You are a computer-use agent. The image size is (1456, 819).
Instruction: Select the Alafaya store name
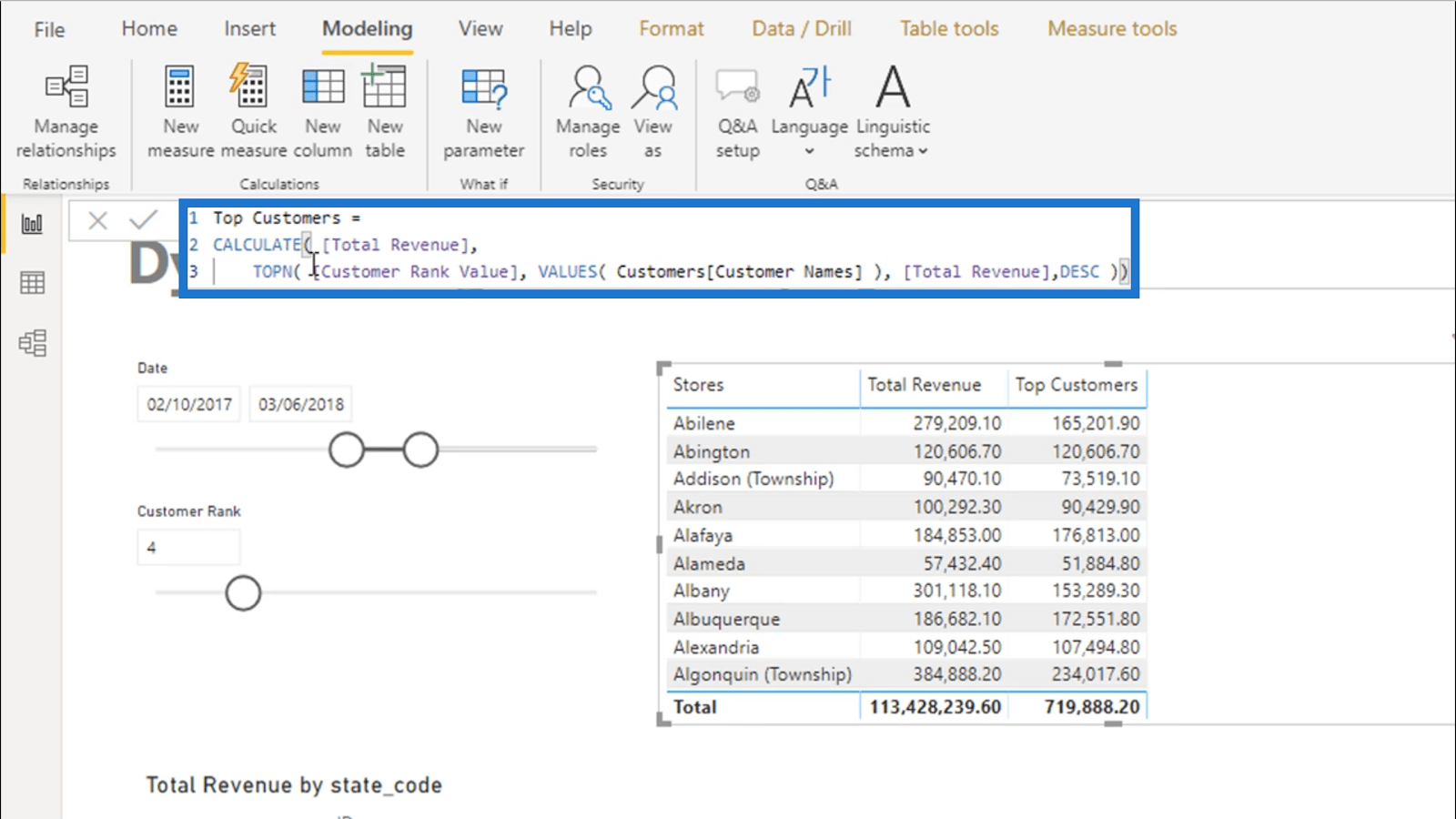click(703, 536)
